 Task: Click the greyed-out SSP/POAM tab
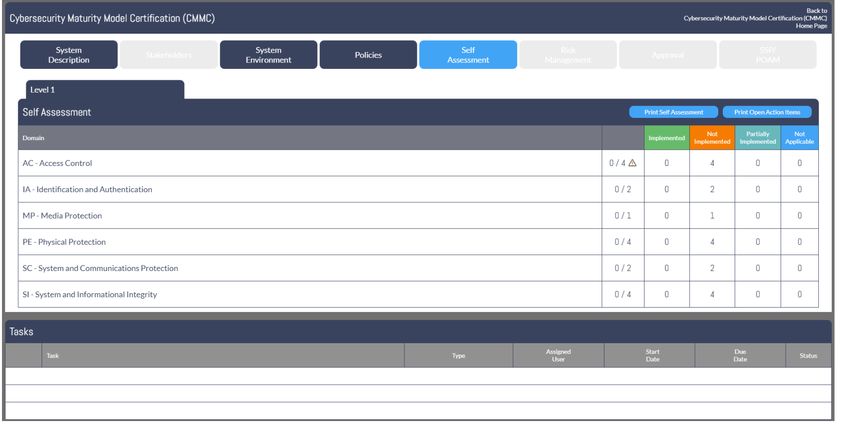[768, 55]
